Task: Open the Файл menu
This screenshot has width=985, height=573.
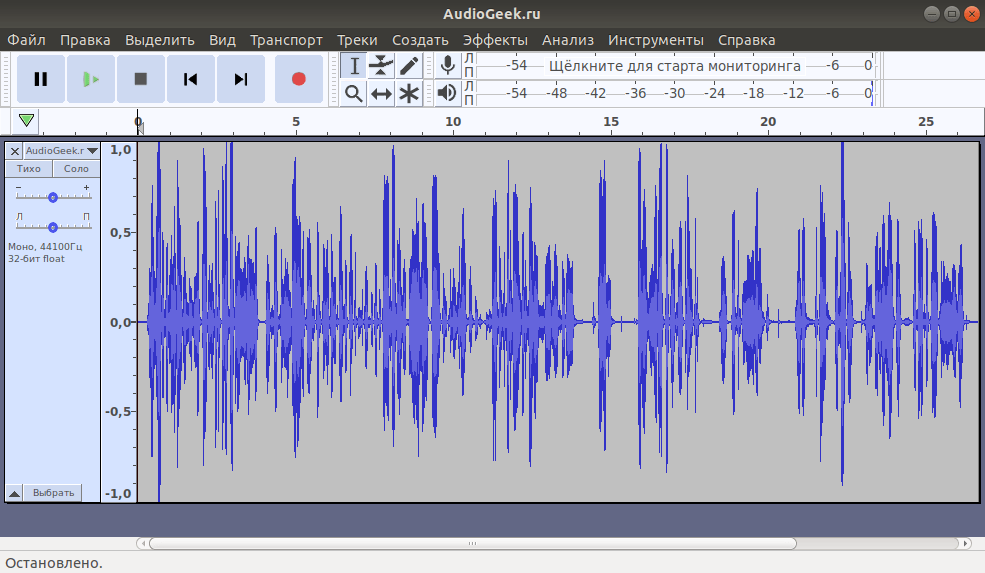Action: [26, 40]
